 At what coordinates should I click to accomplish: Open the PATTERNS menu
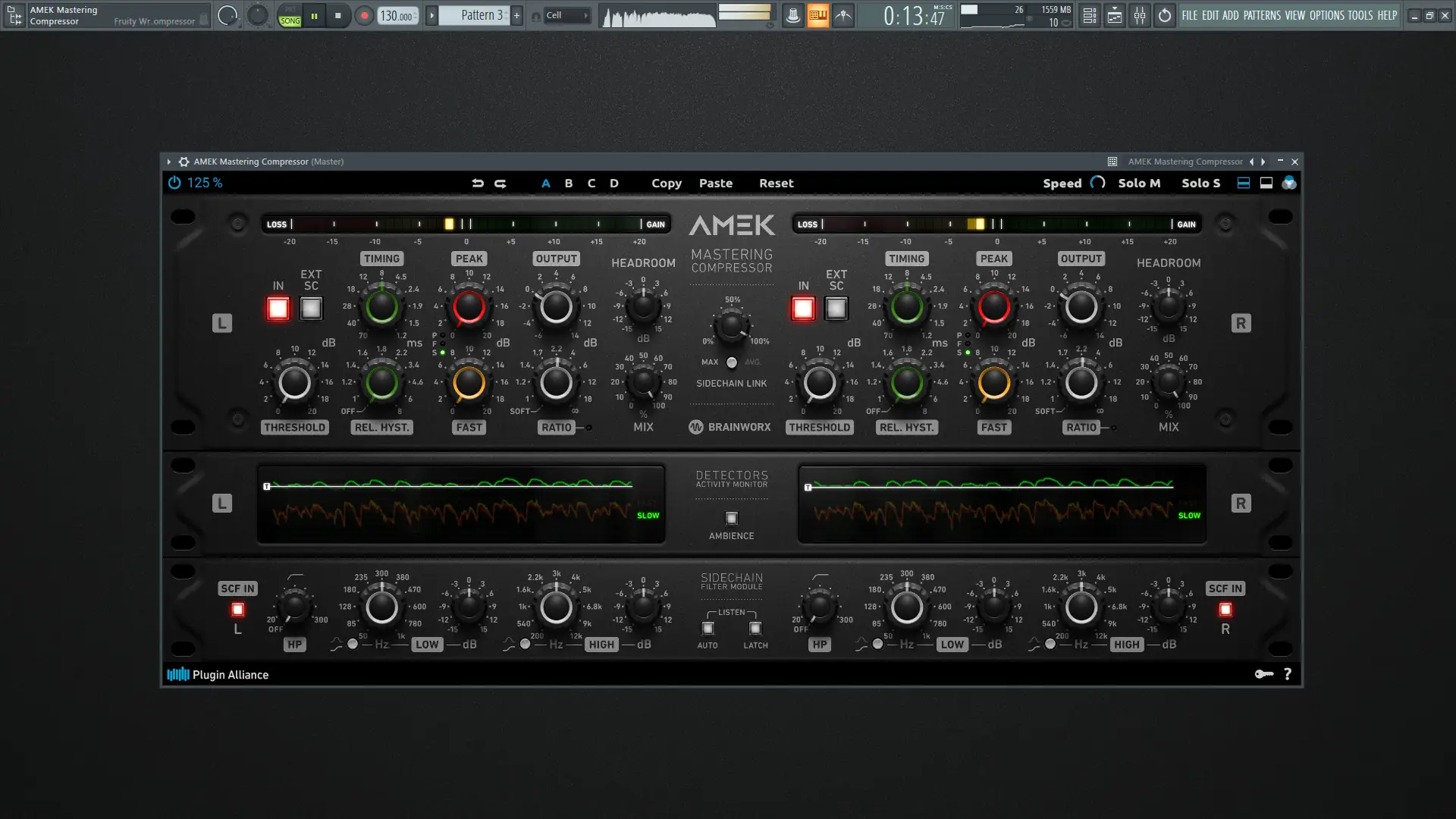pyautogui.click(x=1262, y=15)
